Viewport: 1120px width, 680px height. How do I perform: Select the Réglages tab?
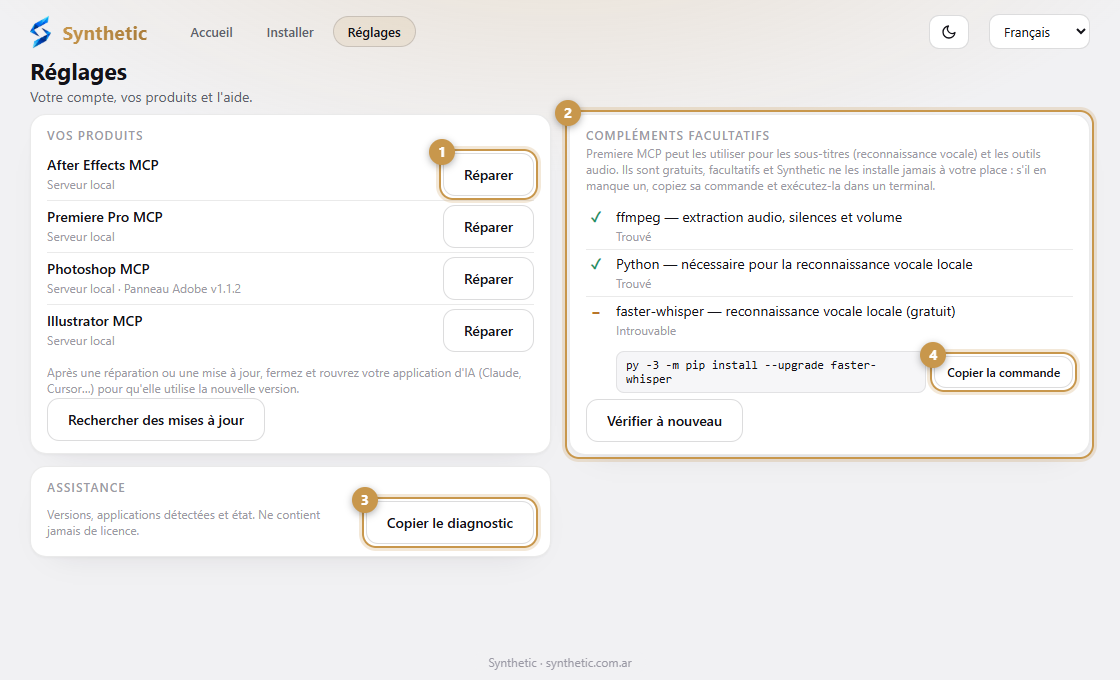click(x=374, y=32)
